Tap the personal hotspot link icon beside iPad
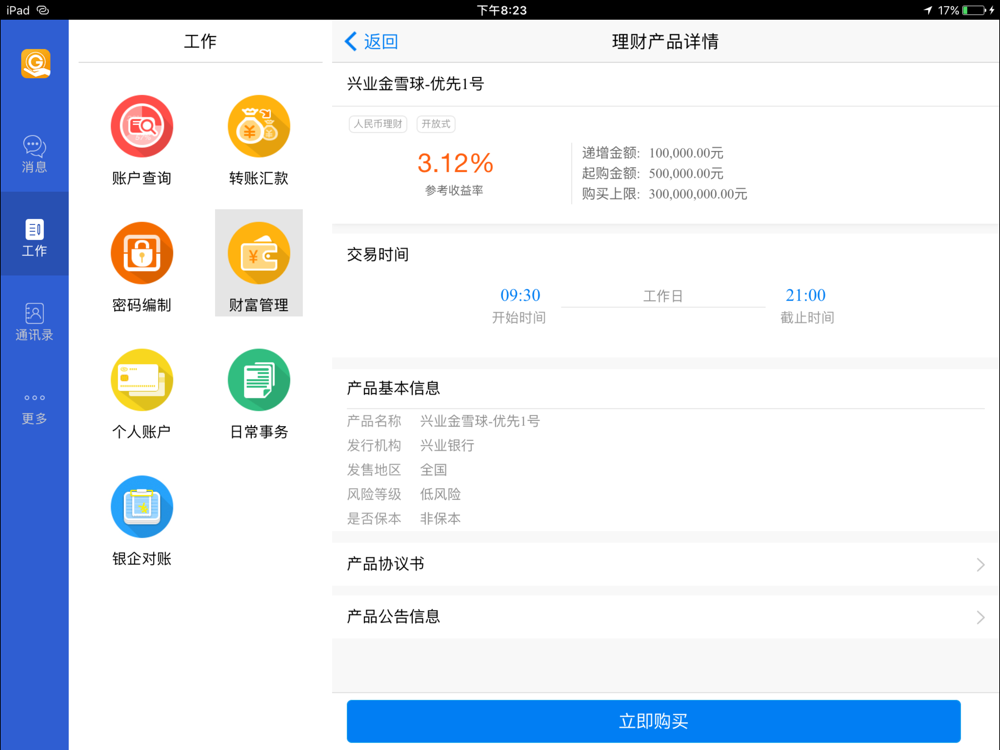Image resolution: width=1000 pixels, height=750 pixels. point(43,10)
